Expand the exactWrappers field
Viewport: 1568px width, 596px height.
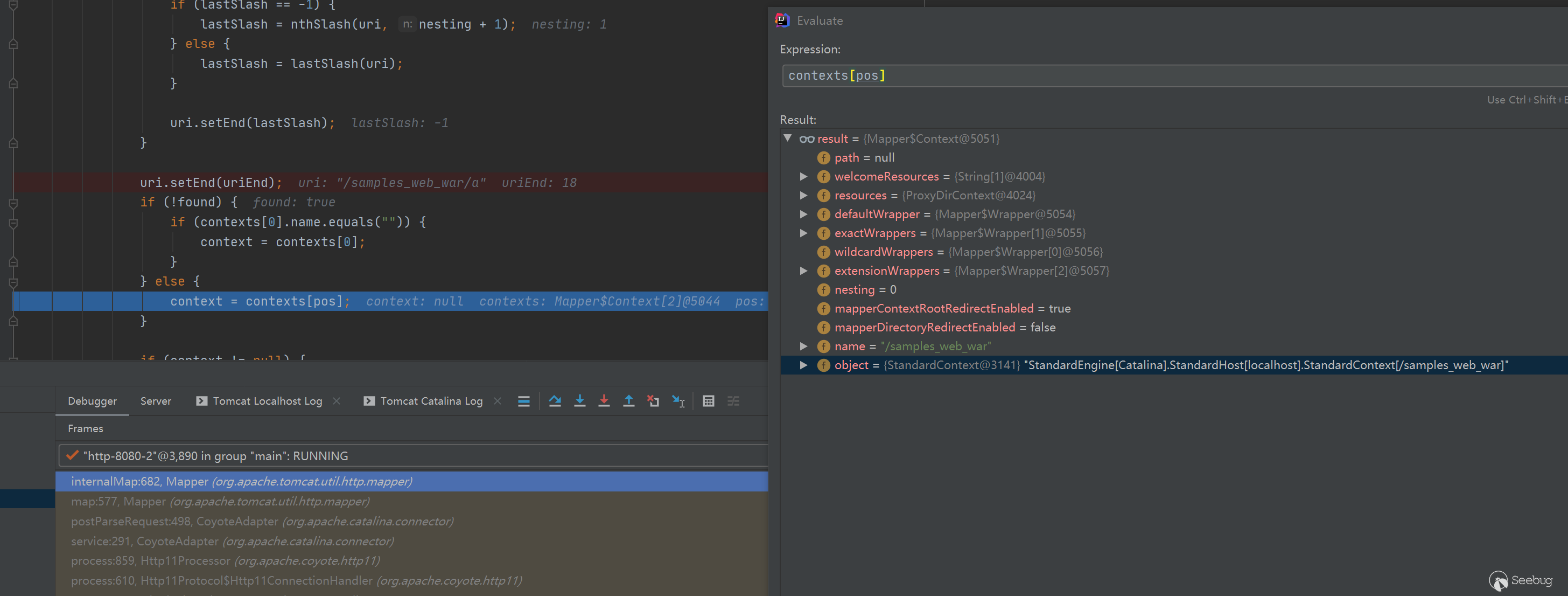[x=803, y=233]
